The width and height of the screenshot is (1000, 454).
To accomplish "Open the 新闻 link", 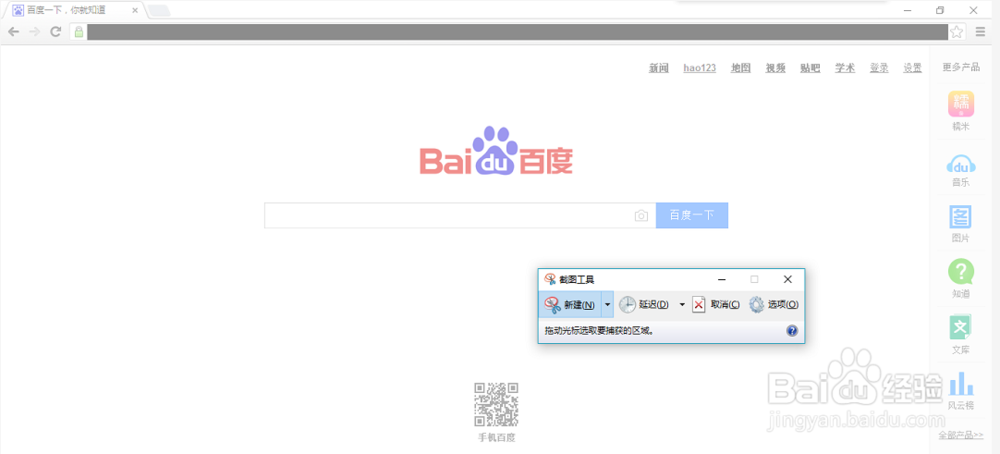I will (x=659, y=68).
